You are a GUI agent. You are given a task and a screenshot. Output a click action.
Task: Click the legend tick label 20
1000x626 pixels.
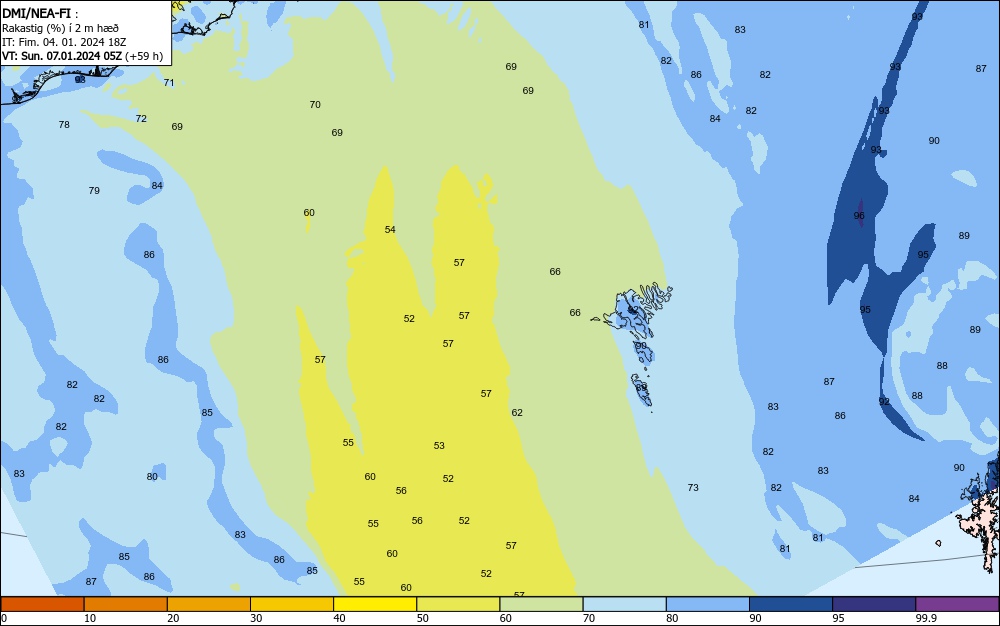point(173,618)
